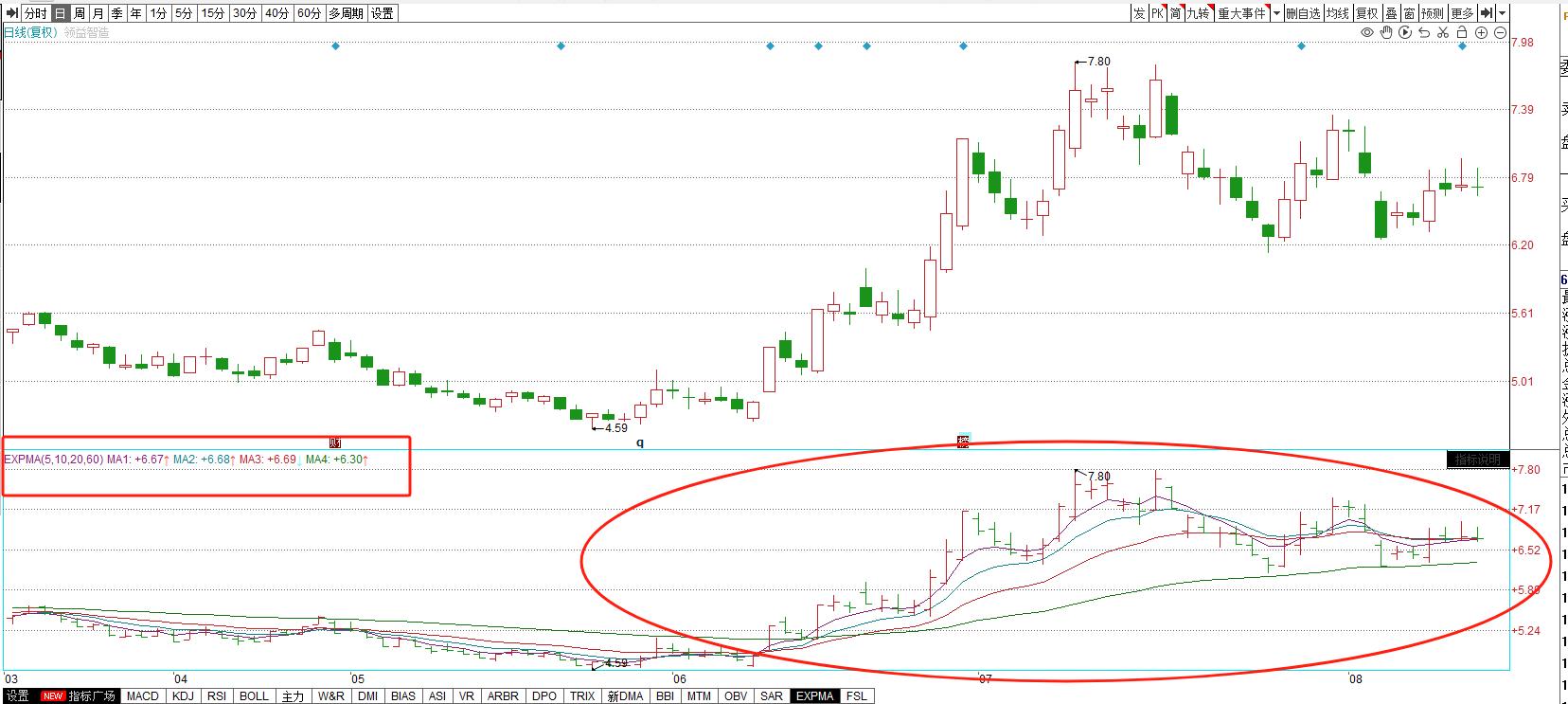
Task: Expand the 更多 options menu
Action: tap(1463, 13)
